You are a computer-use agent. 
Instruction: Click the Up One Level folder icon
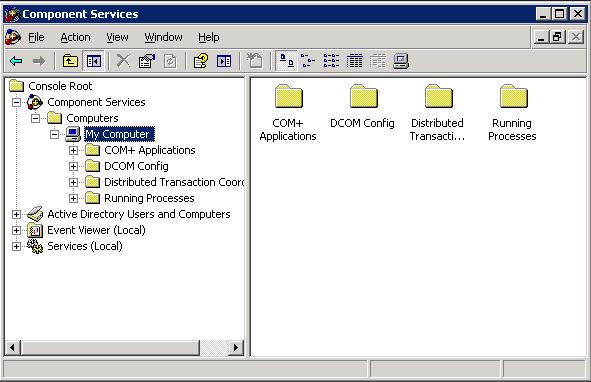pyautogui.click(x=70, y=61)
